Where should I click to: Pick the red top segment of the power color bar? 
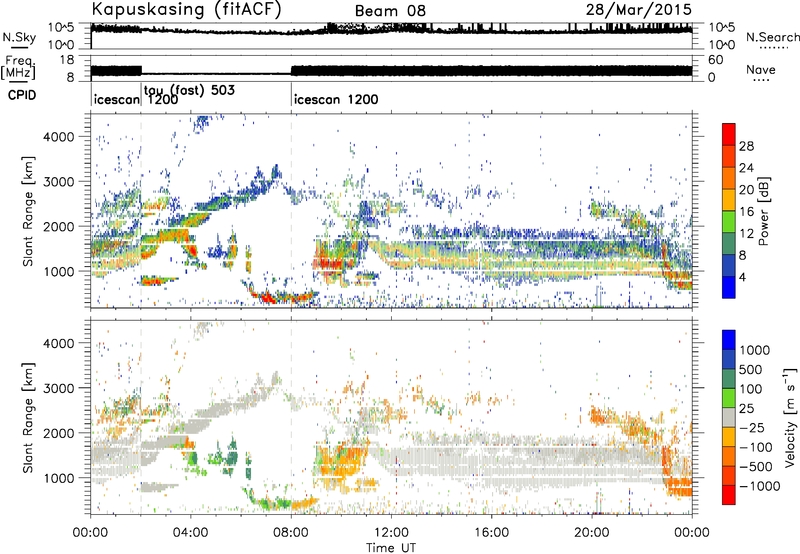coord(729,134)
